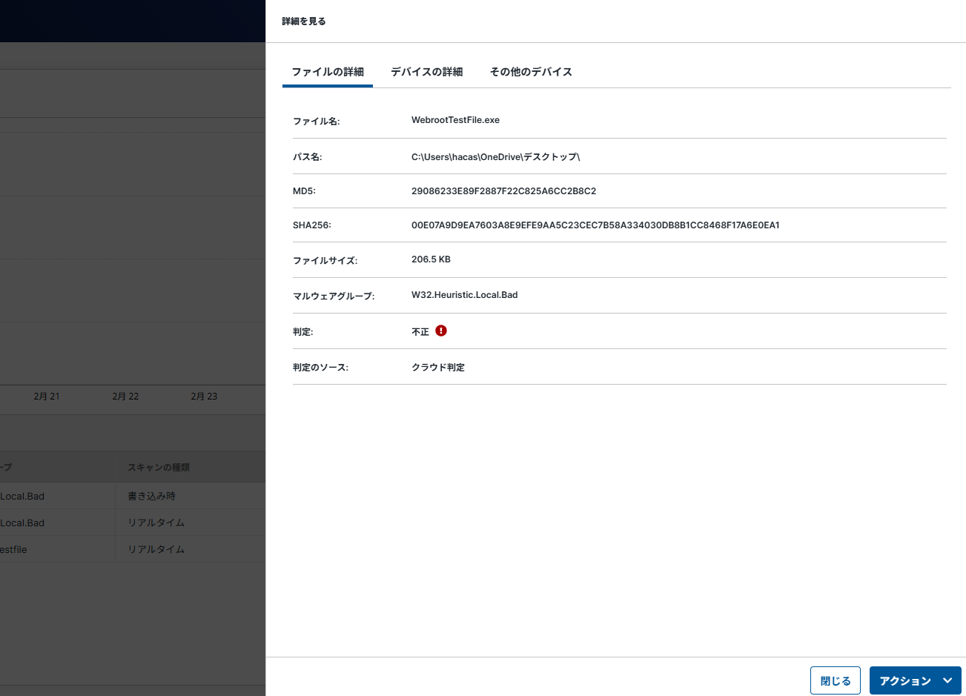Image resolution: width=966 pixels, height=696 pixels.
Task: Click the SHA256 hash value
Action: [595, 225]
